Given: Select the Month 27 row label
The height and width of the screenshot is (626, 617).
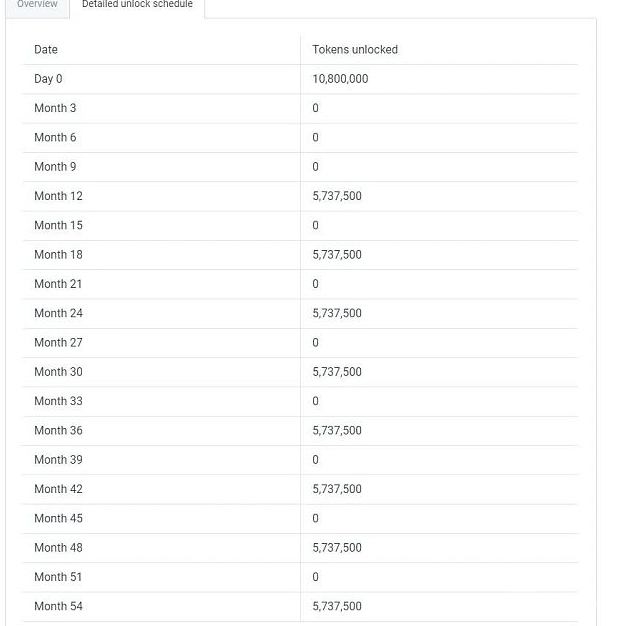Looking at the screenshot, I should (58, 342).
